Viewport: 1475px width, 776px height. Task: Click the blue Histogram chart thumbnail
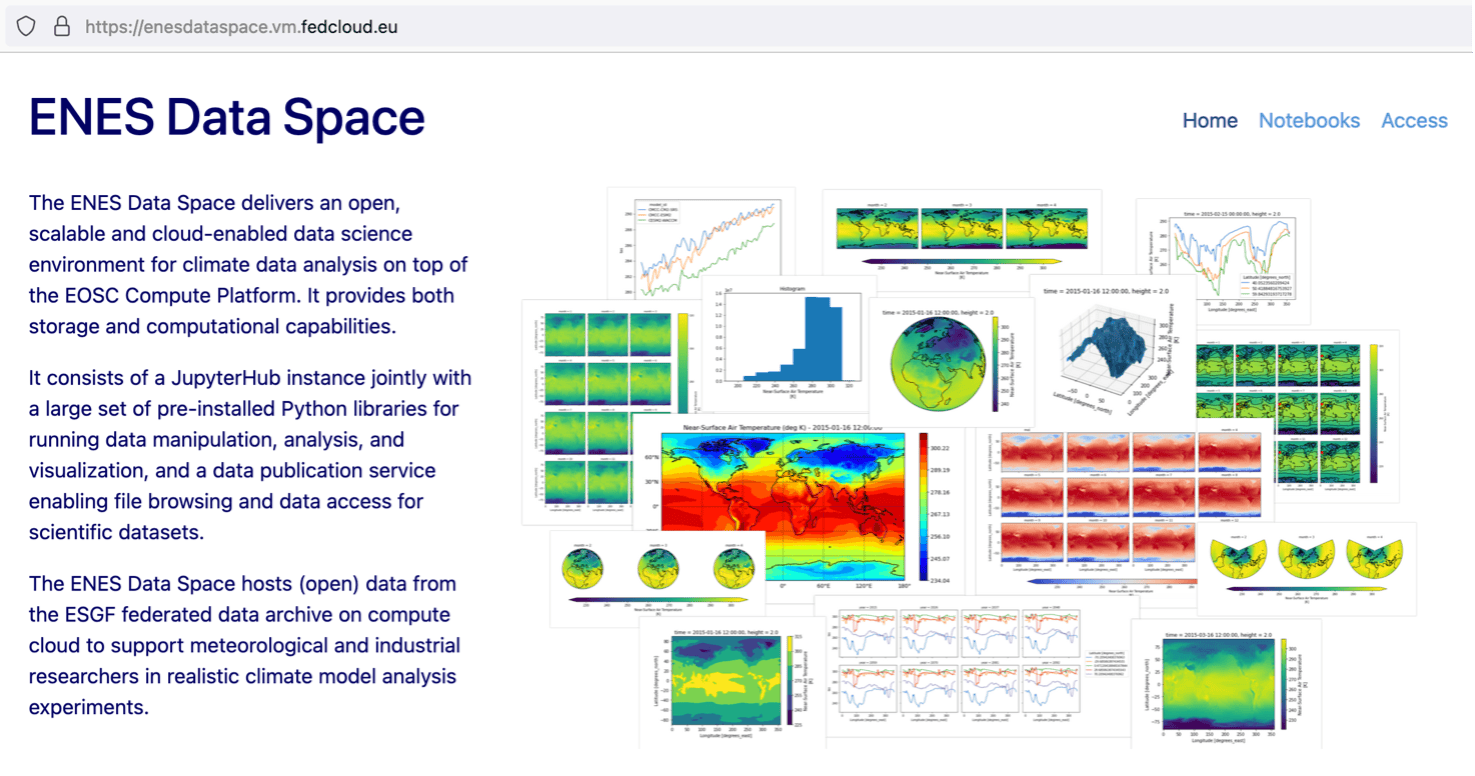click(788, 342)
